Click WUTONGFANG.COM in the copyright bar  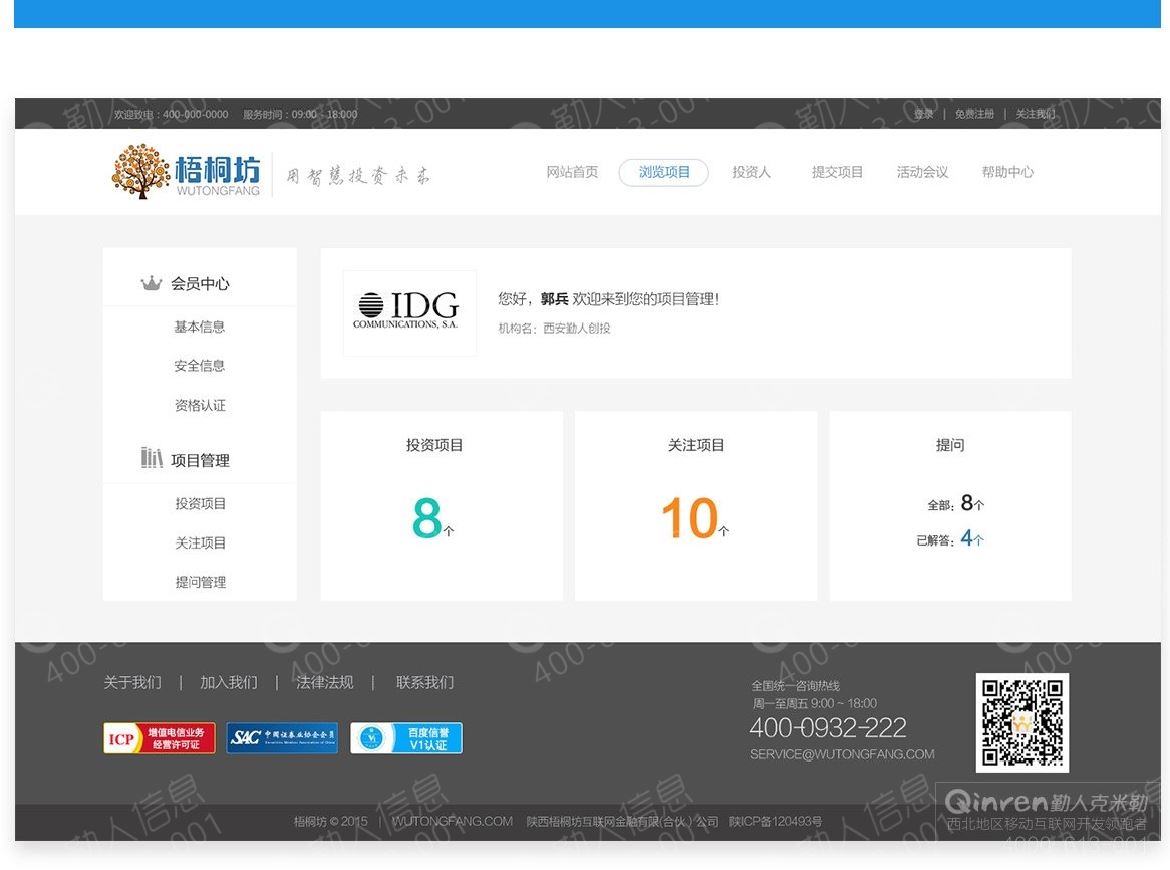tap(452, 822)
